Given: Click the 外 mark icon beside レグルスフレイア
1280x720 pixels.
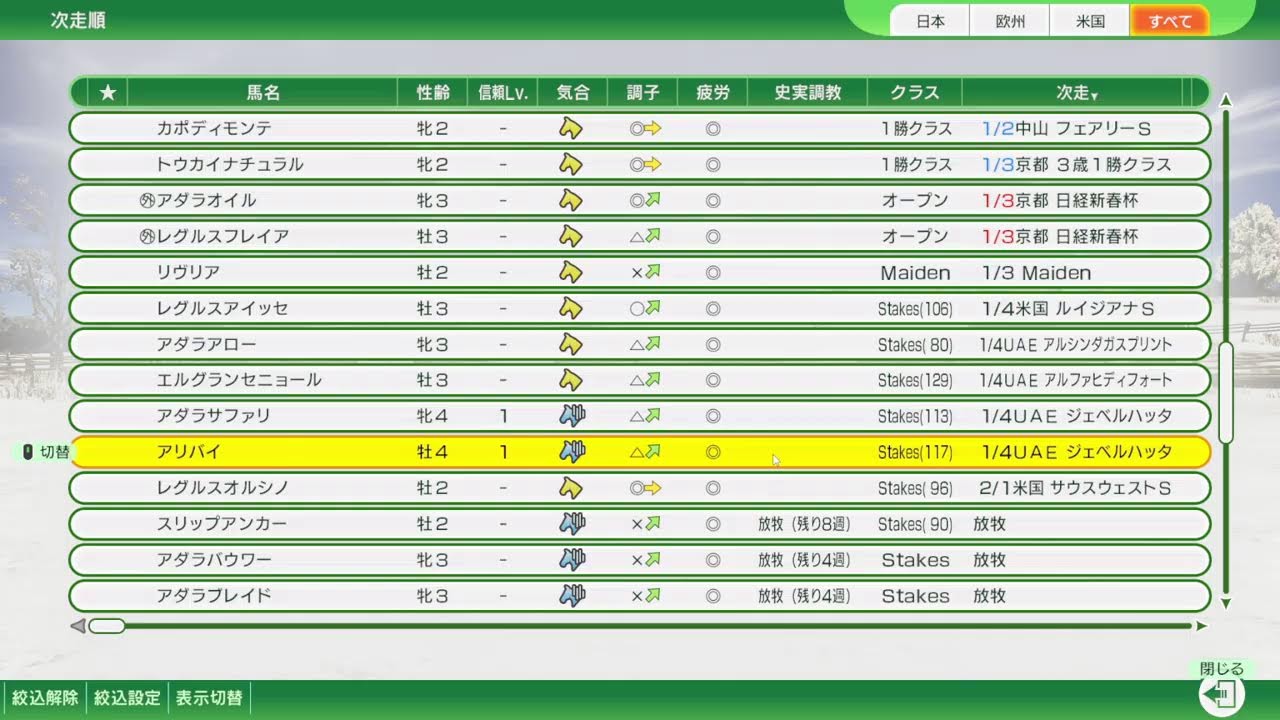Looking at the screenshot, I should click(147, 236).
